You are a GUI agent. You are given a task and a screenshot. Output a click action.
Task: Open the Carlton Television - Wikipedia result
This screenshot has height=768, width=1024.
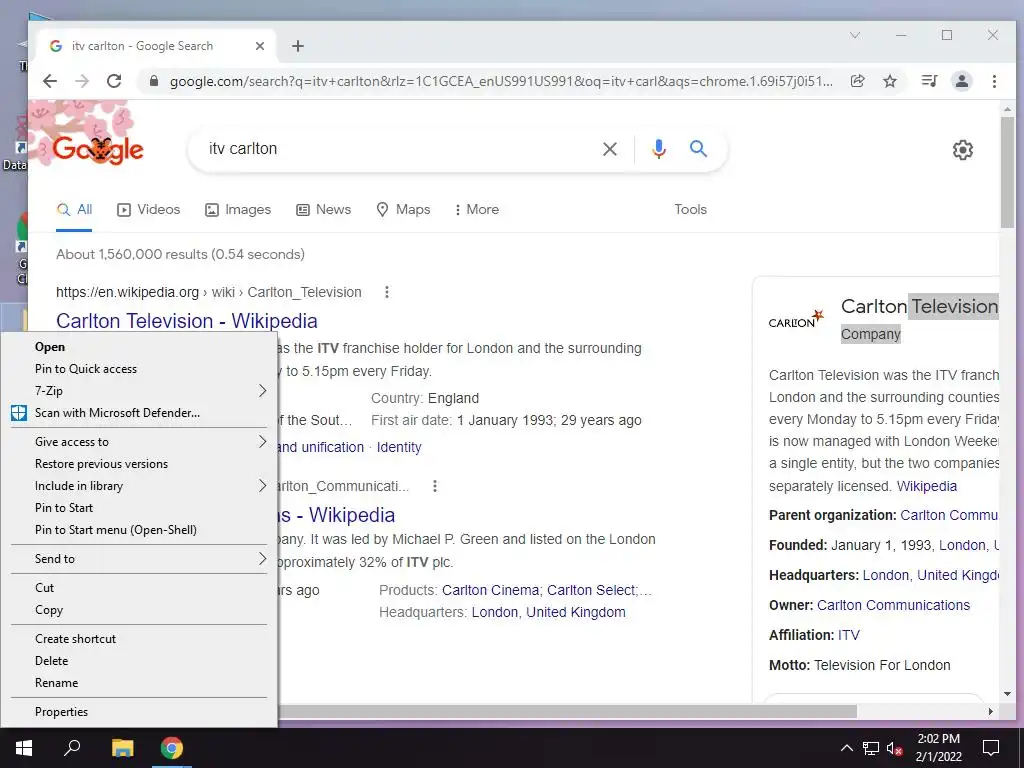tap(187, 321)
